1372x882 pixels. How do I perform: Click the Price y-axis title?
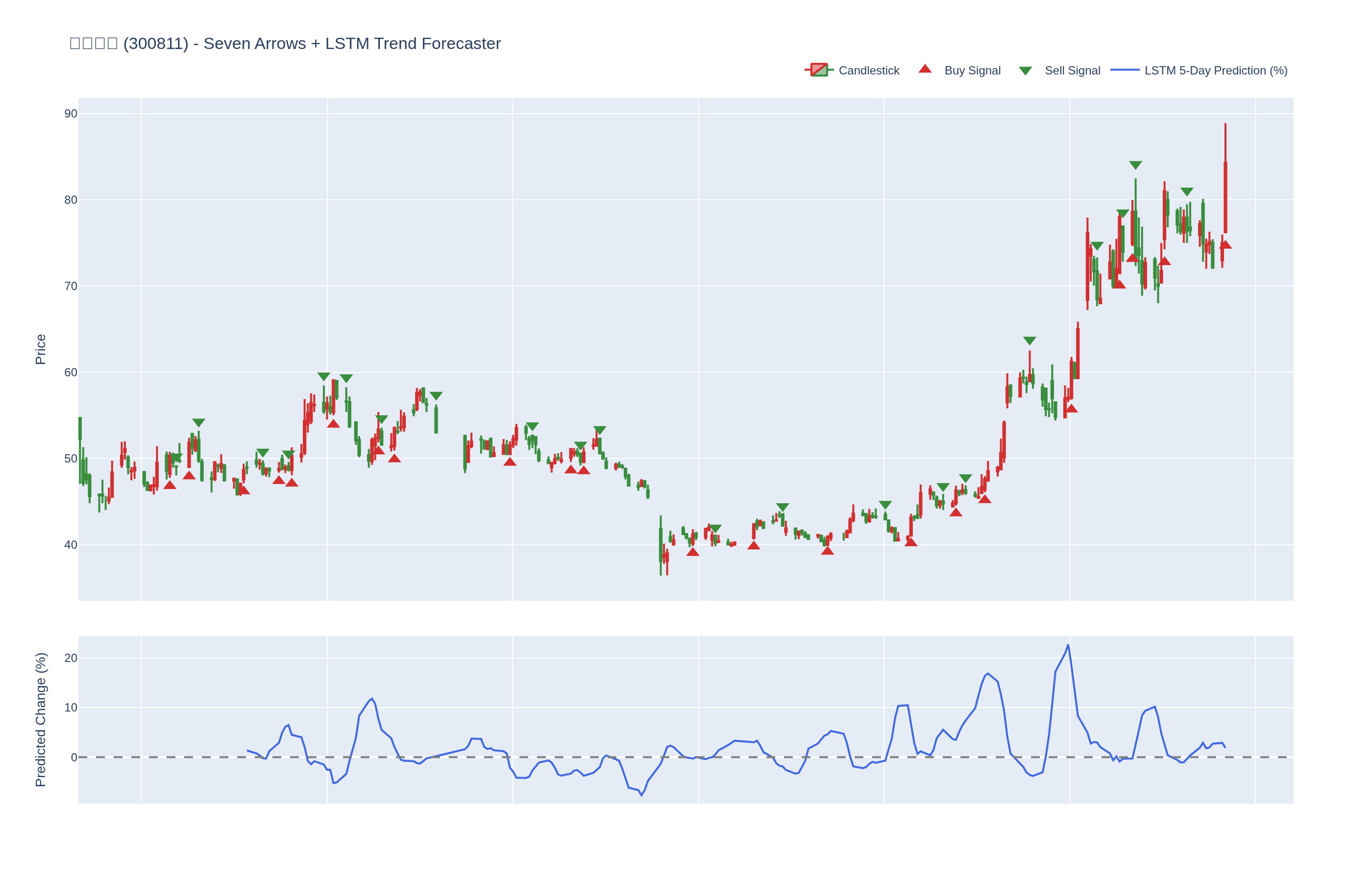pos(40,349)
